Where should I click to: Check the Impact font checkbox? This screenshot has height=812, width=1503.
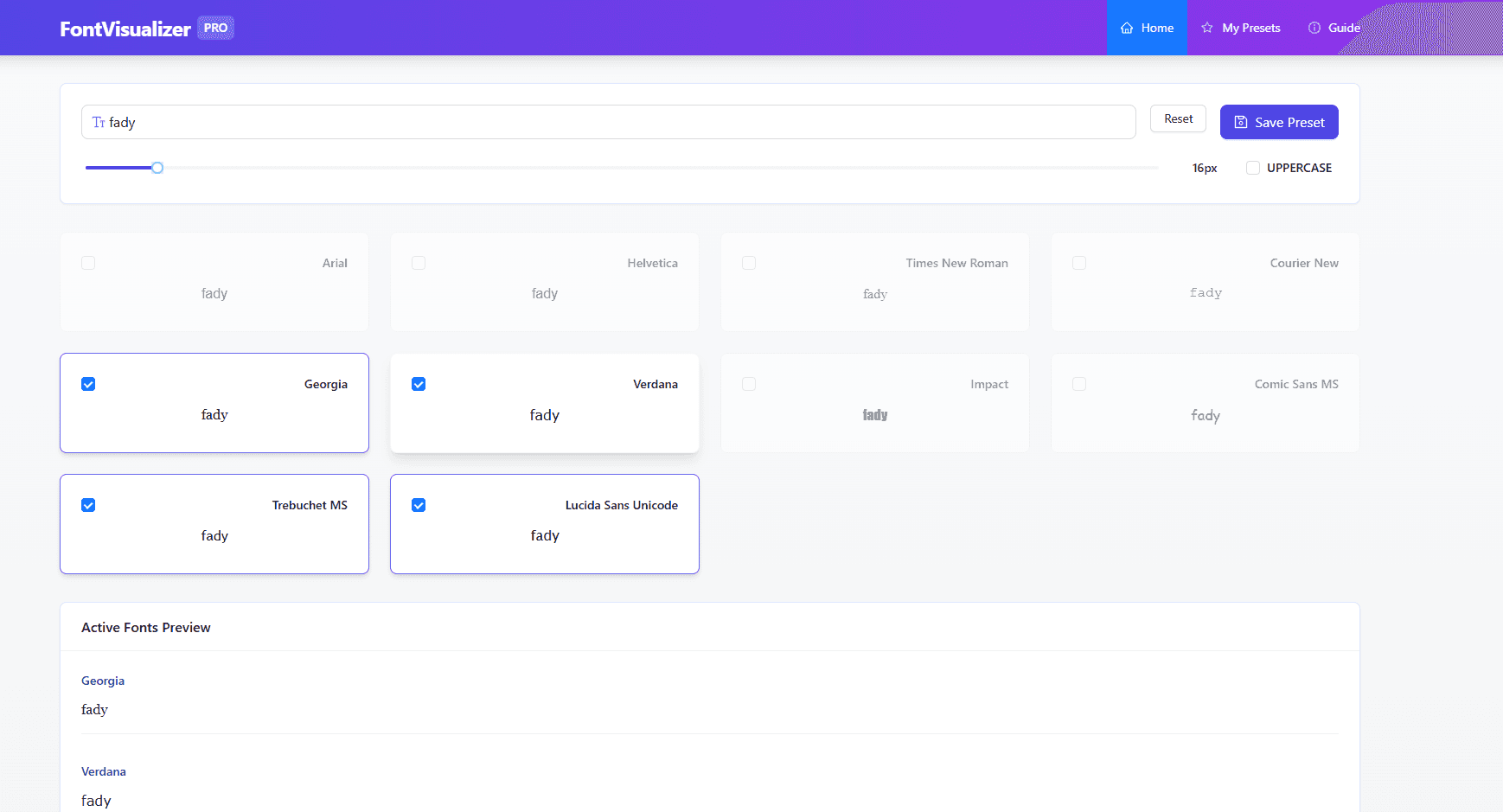[749, 384]
